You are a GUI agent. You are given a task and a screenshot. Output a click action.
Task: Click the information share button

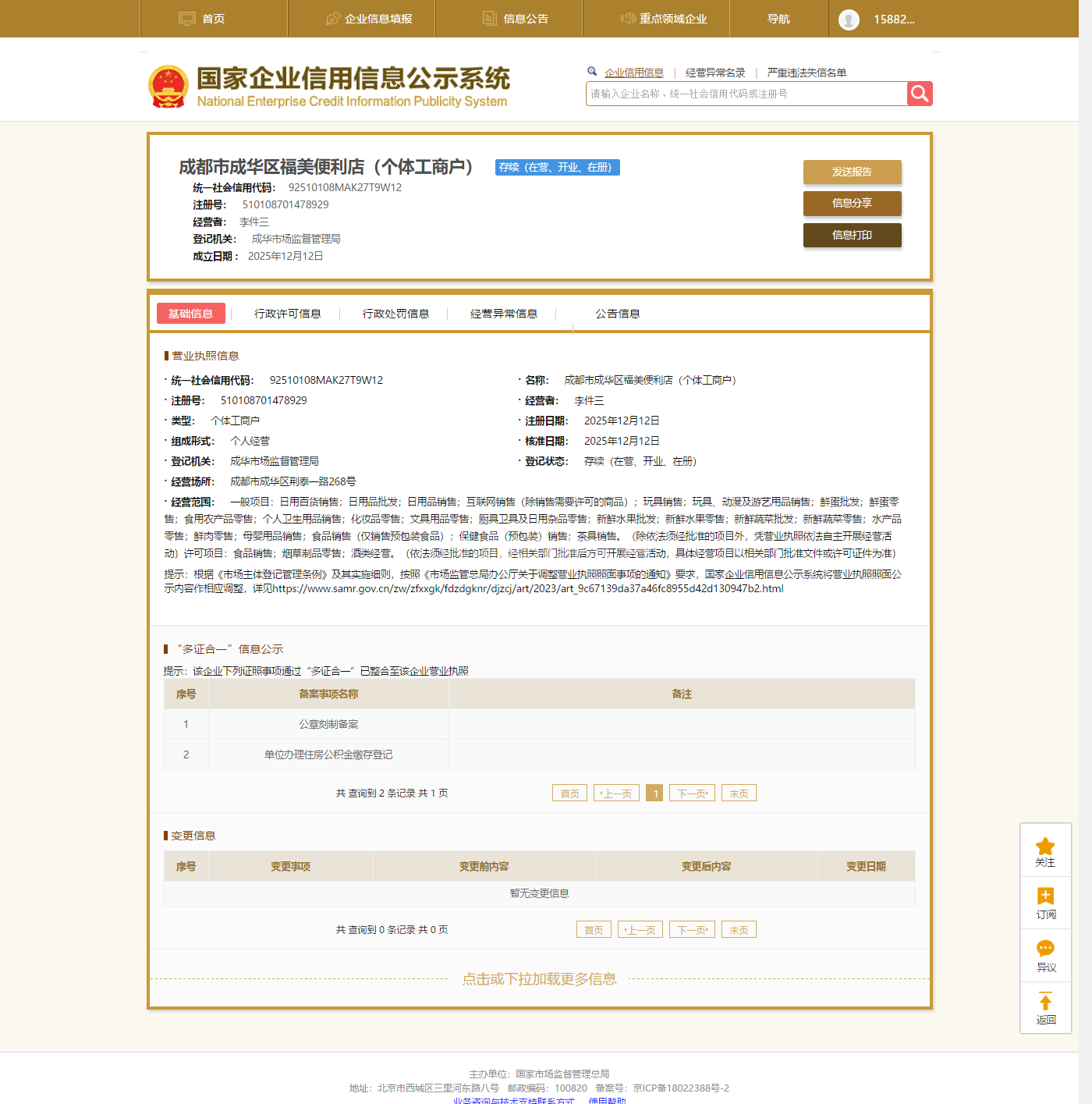pyautogui.click(x=852, y=203)
